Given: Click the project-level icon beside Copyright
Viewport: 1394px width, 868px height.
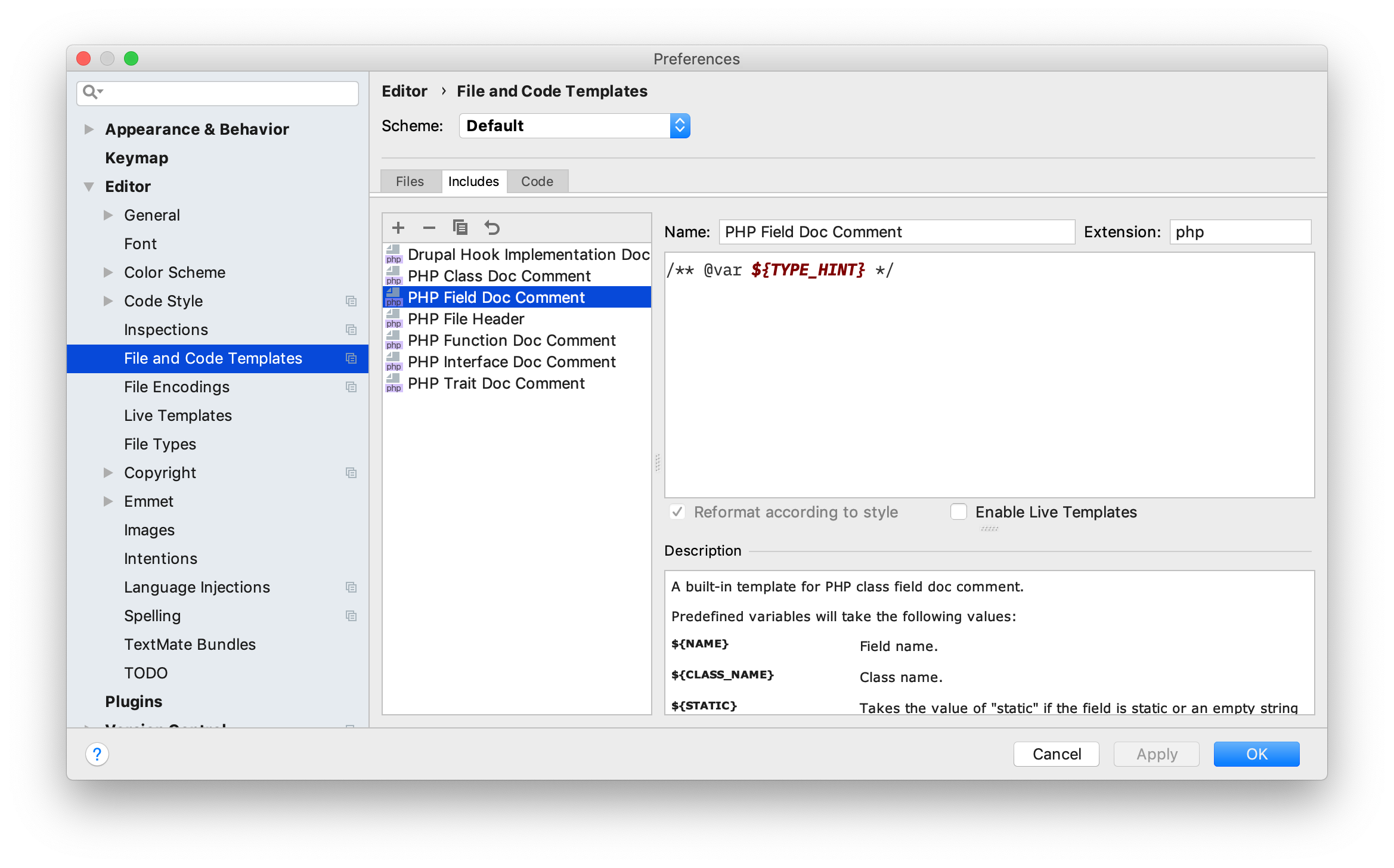Looking at the screenshot, I should click(351, 473).
